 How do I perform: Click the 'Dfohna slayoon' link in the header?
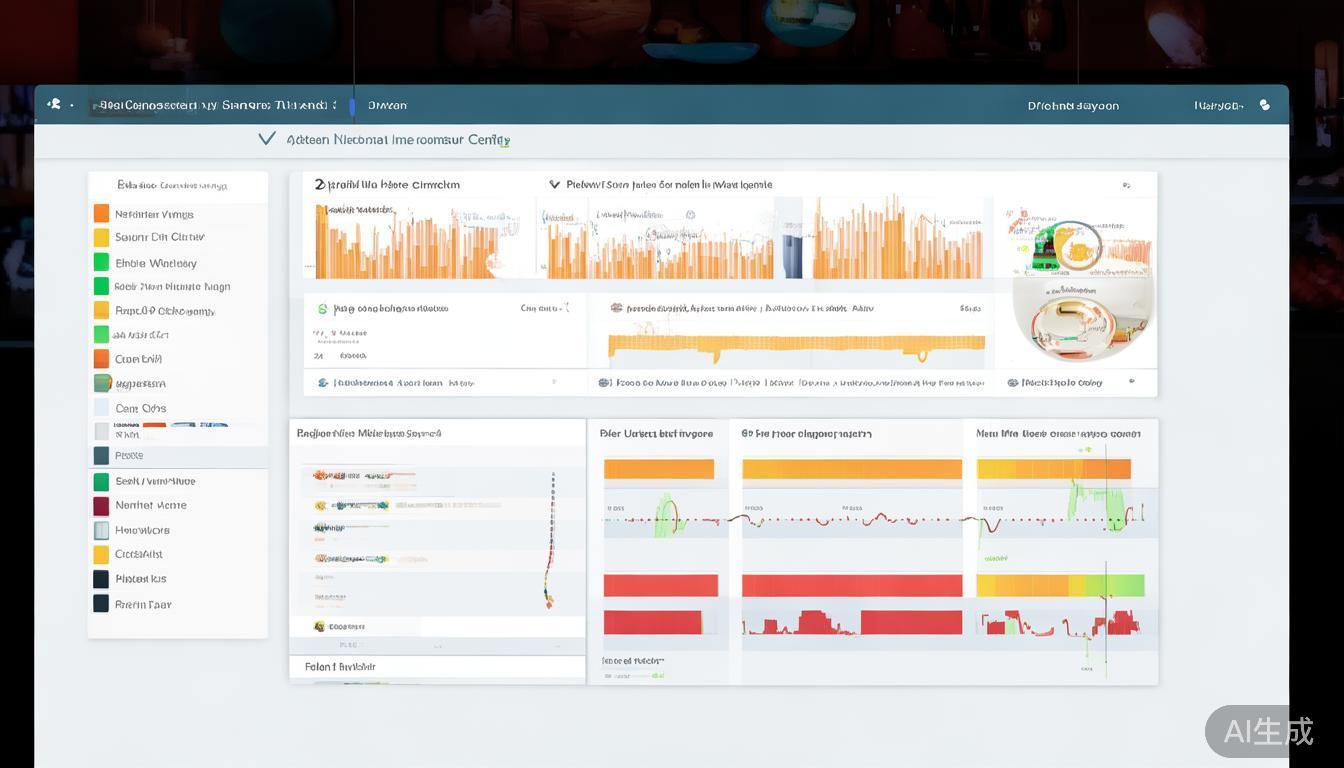[1073, 105]
